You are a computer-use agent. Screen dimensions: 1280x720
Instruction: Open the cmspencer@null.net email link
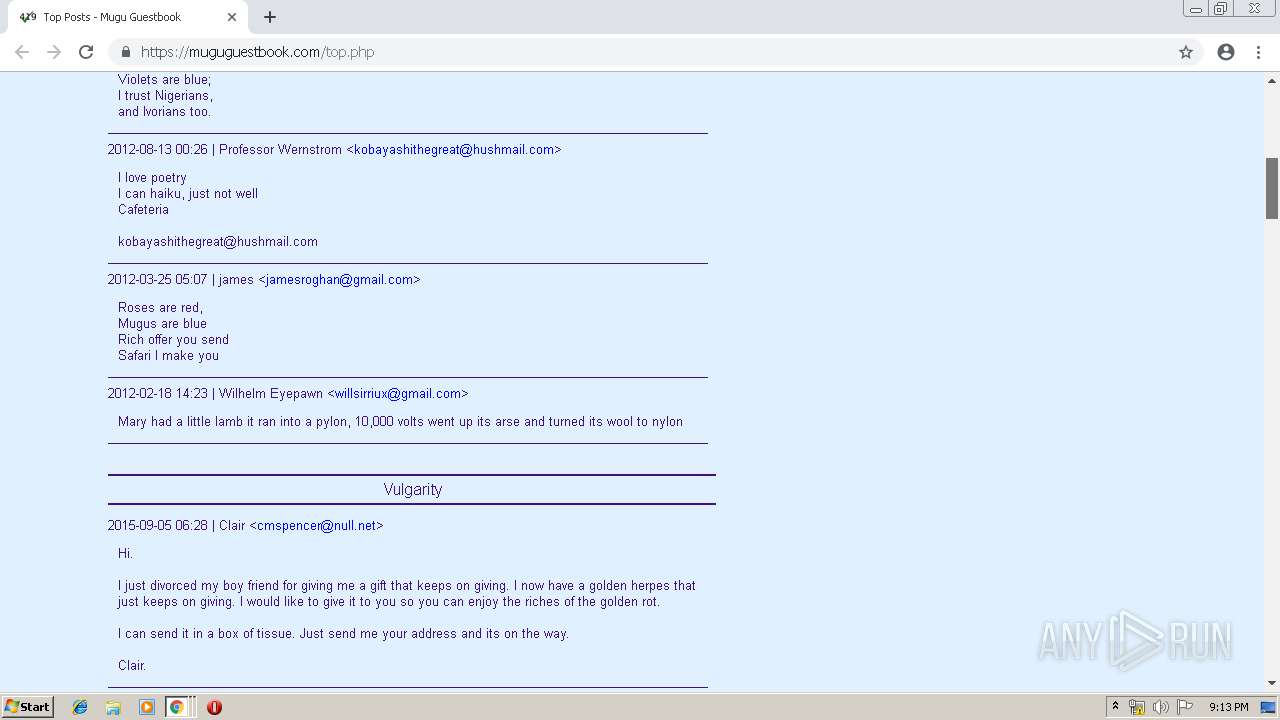tap(316, 525)
